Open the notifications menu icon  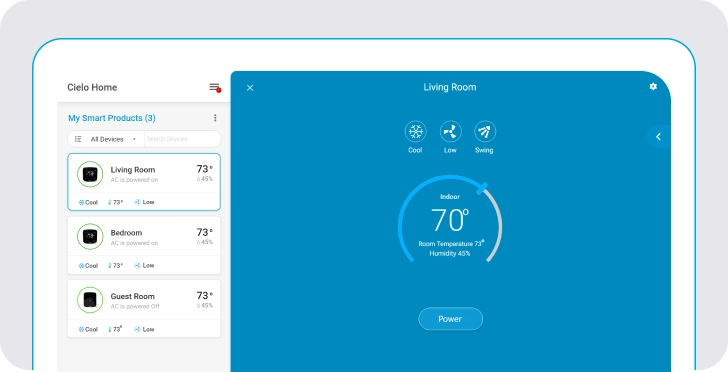[x=214, y=87]
